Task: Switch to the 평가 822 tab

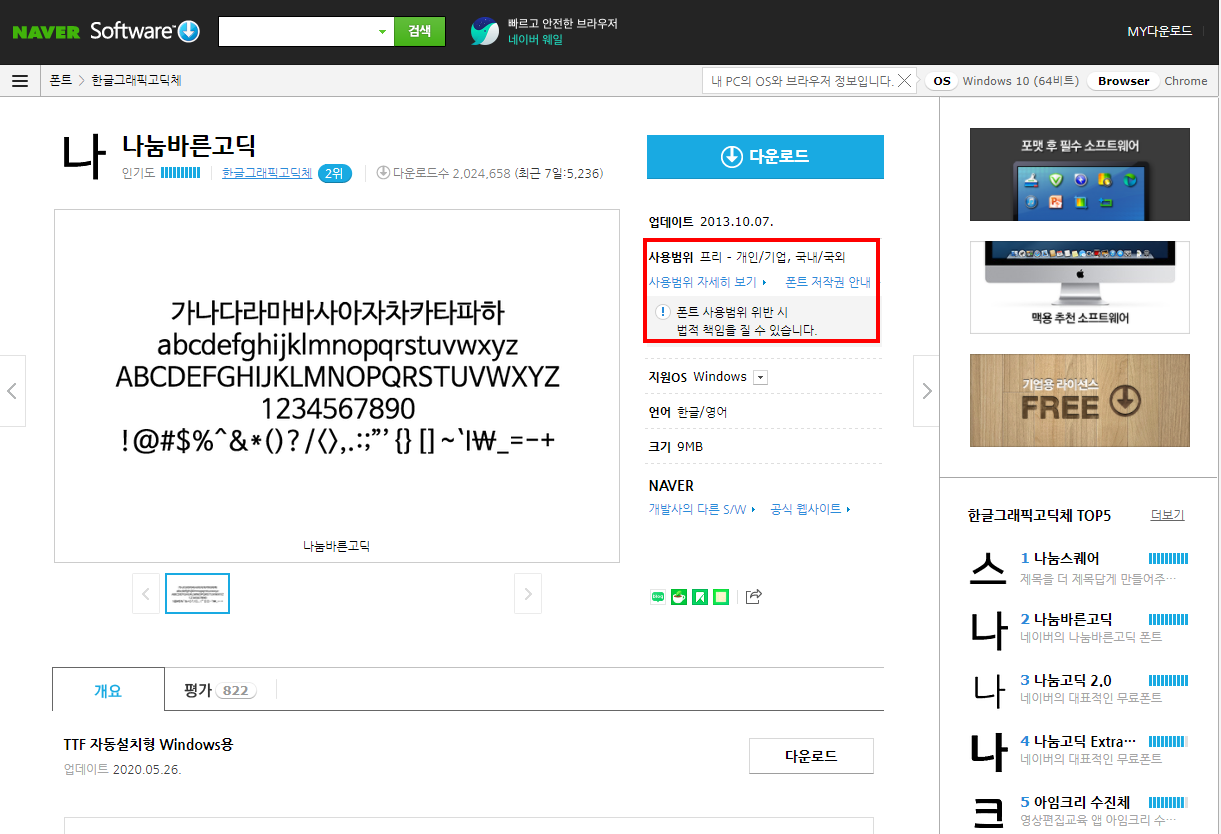Action: click(x=220, y=690)
